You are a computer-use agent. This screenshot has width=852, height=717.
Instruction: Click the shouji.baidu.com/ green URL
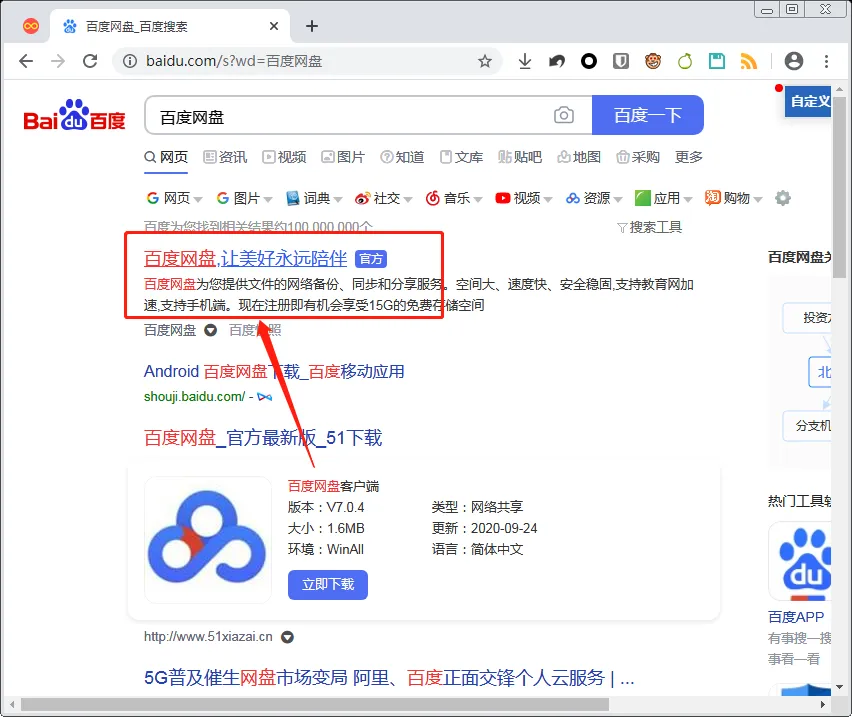(x=194, y=397)
